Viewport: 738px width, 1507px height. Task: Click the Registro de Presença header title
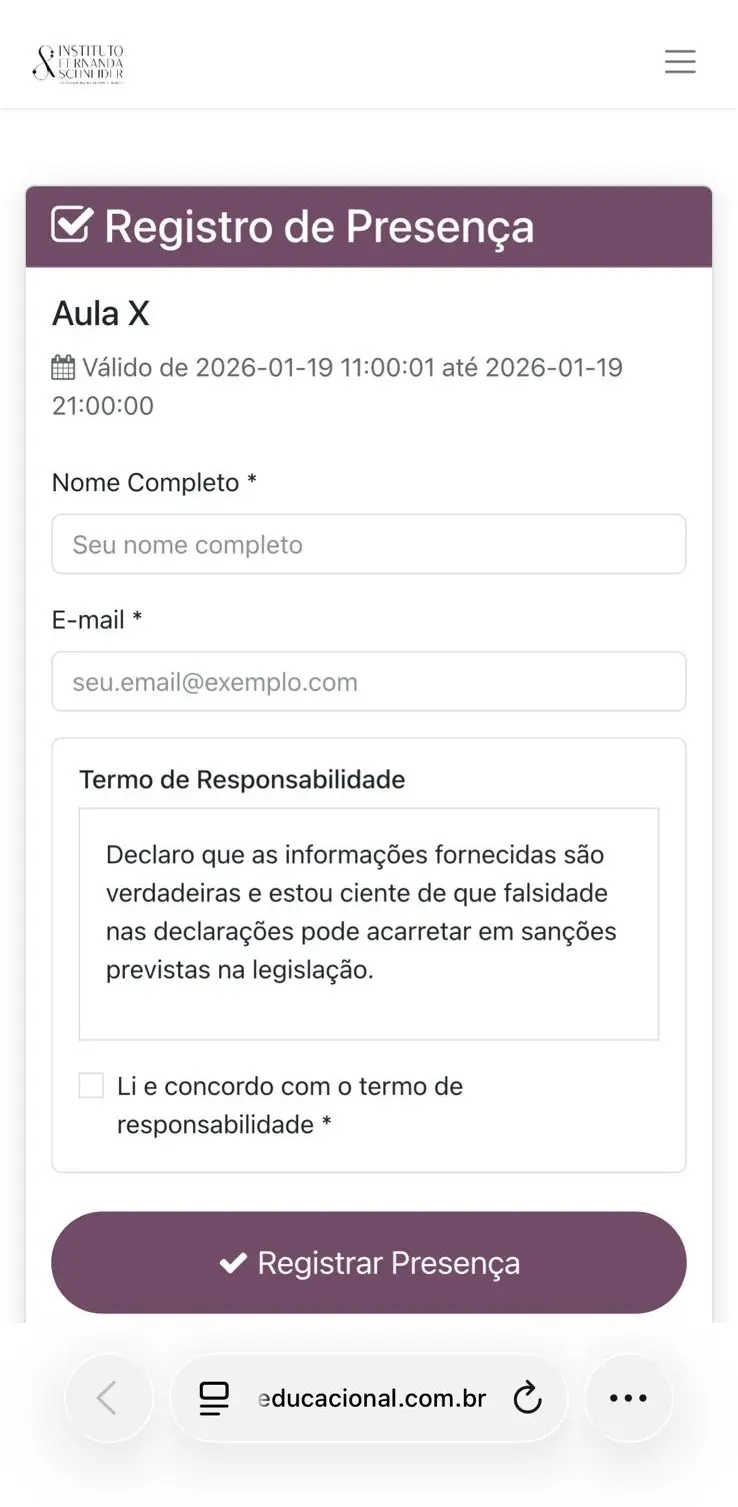[319, 226]
